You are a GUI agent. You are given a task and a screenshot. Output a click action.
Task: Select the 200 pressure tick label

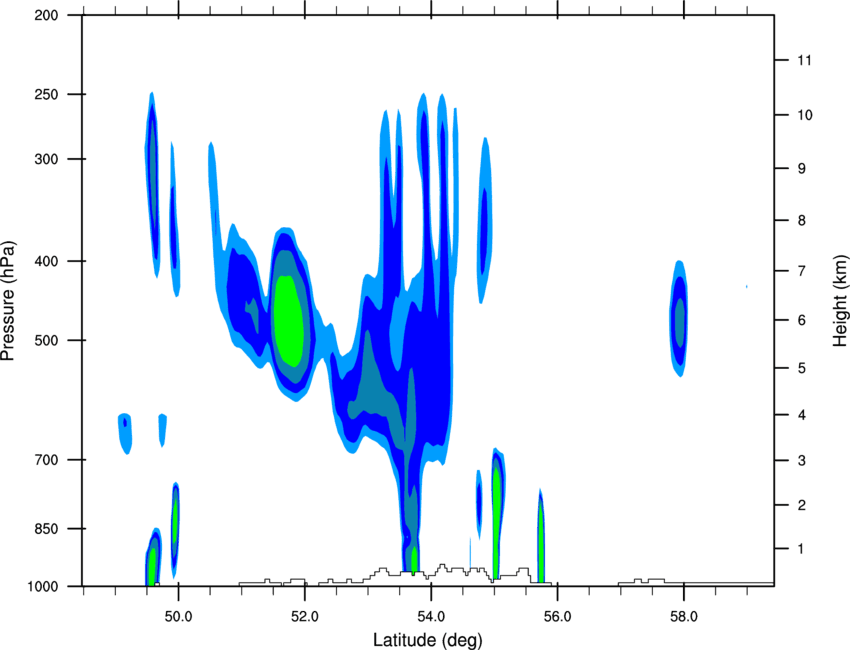pos(47,15)
